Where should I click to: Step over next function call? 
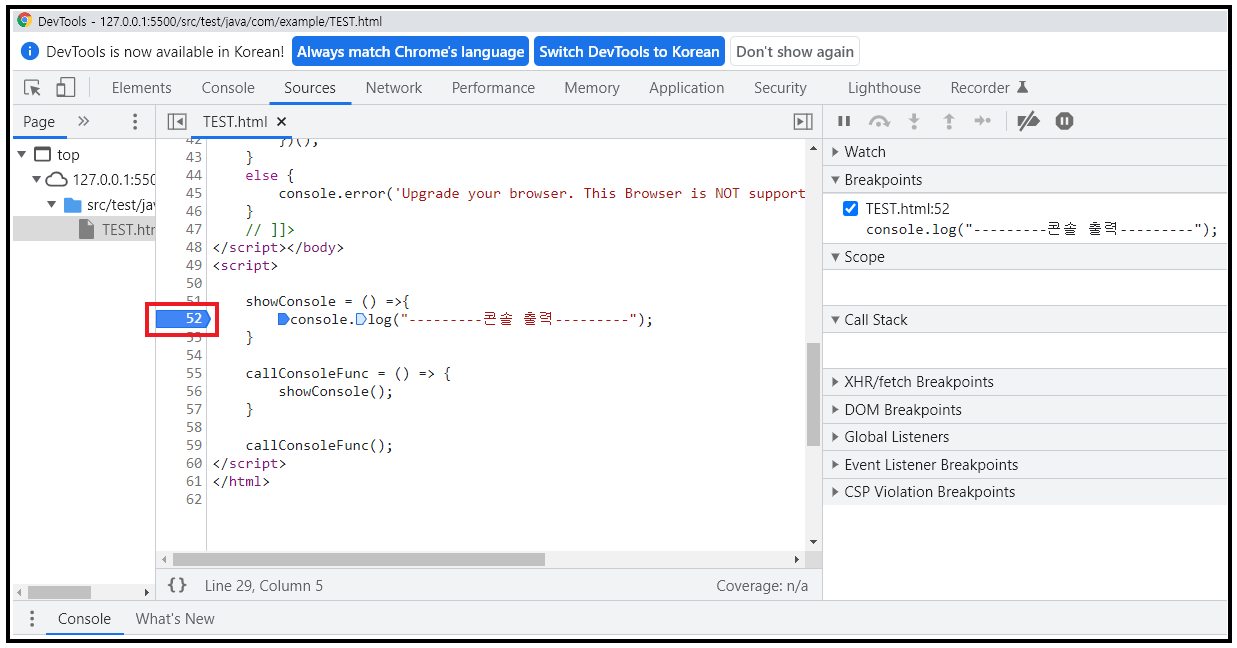point(879,121)
